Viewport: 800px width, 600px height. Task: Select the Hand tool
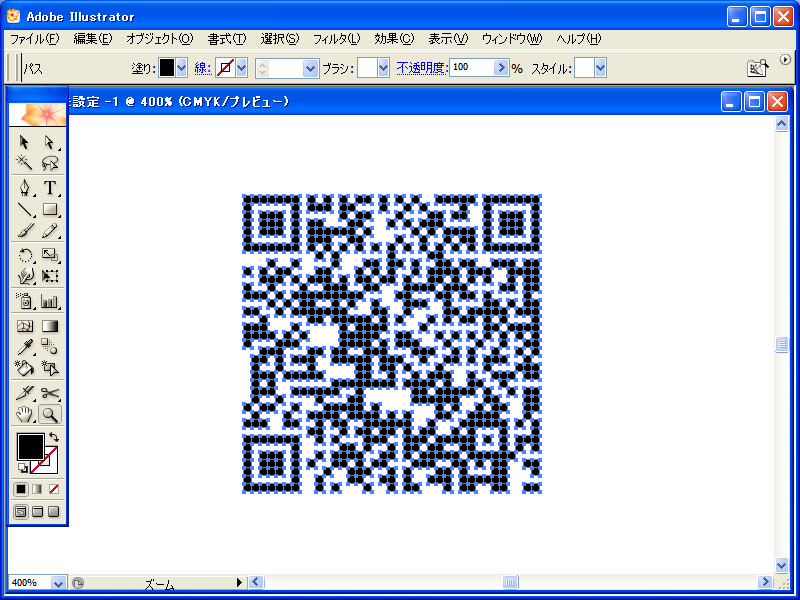[24, 414]
